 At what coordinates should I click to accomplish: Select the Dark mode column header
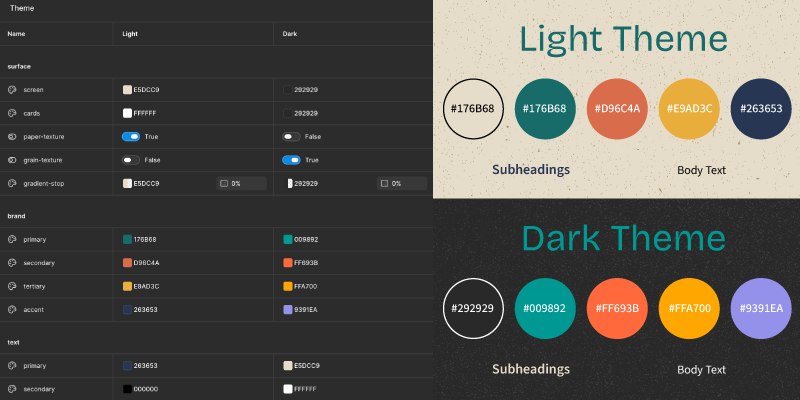290,34
